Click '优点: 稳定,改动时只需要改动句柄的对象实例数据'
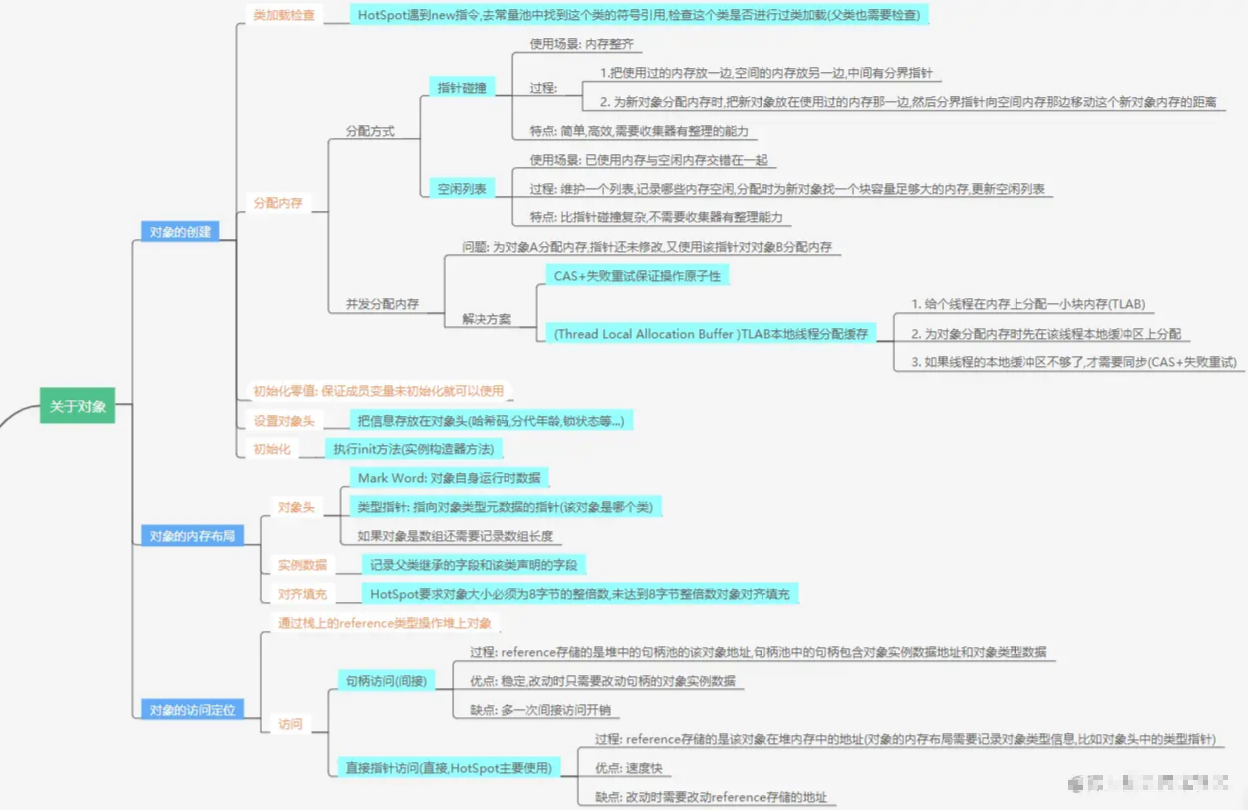 [602, 681]
